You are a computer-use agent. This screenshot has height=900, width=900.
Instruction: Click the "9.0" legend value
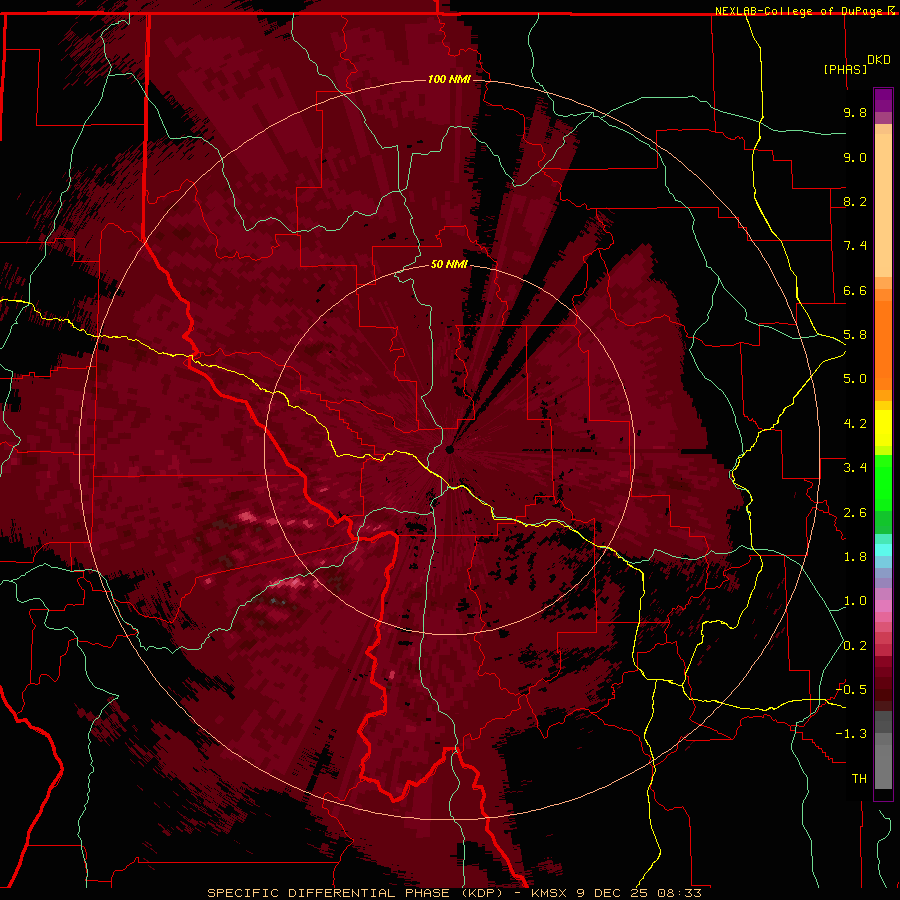coord(855,157)
